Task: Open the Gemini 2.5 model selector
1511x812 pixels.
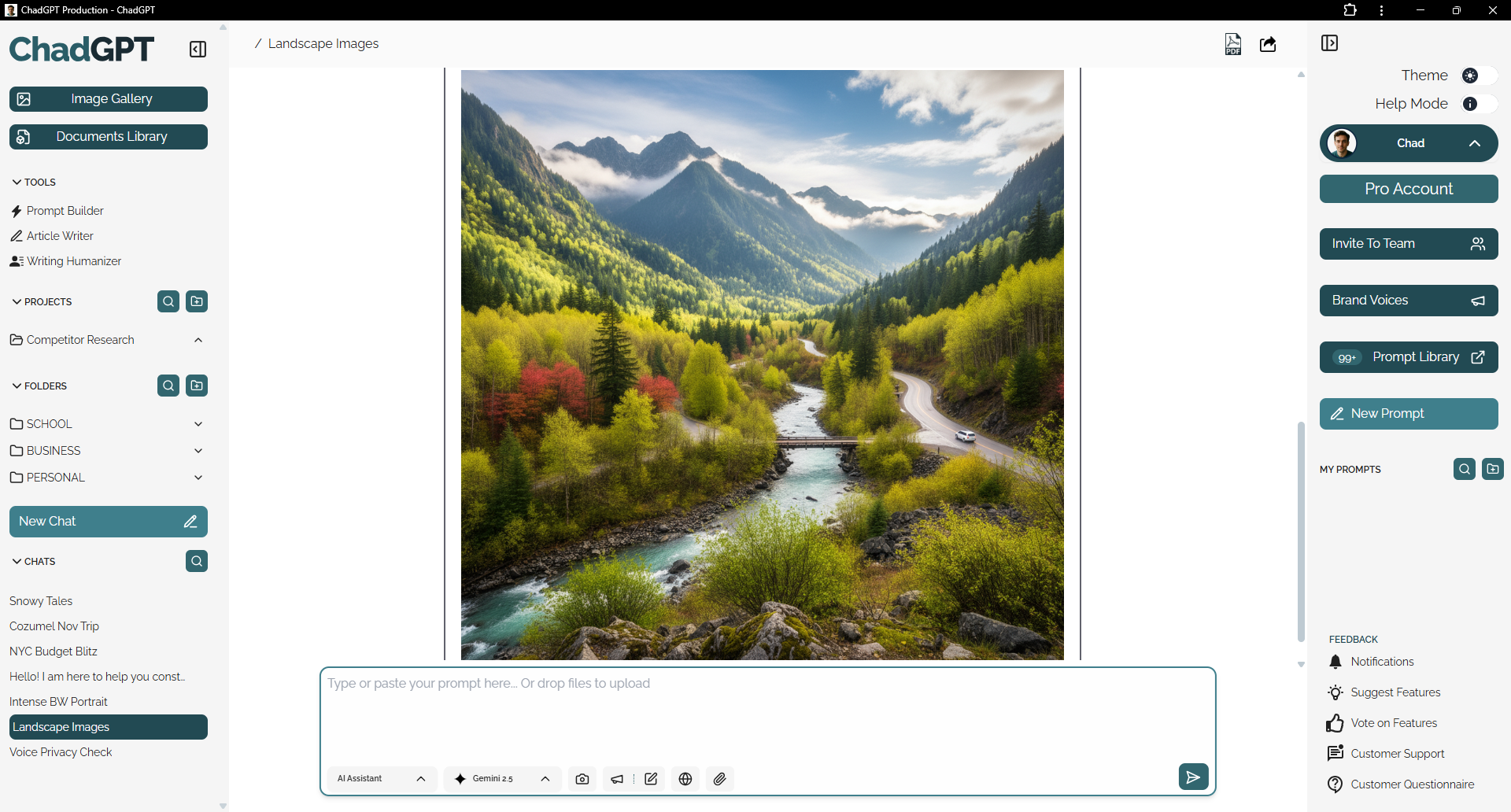Action: (x=501, y=779)
